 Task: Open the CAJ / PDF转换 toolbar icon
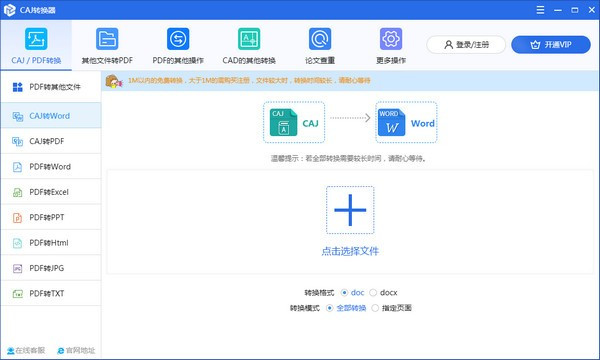coord(36,39)
